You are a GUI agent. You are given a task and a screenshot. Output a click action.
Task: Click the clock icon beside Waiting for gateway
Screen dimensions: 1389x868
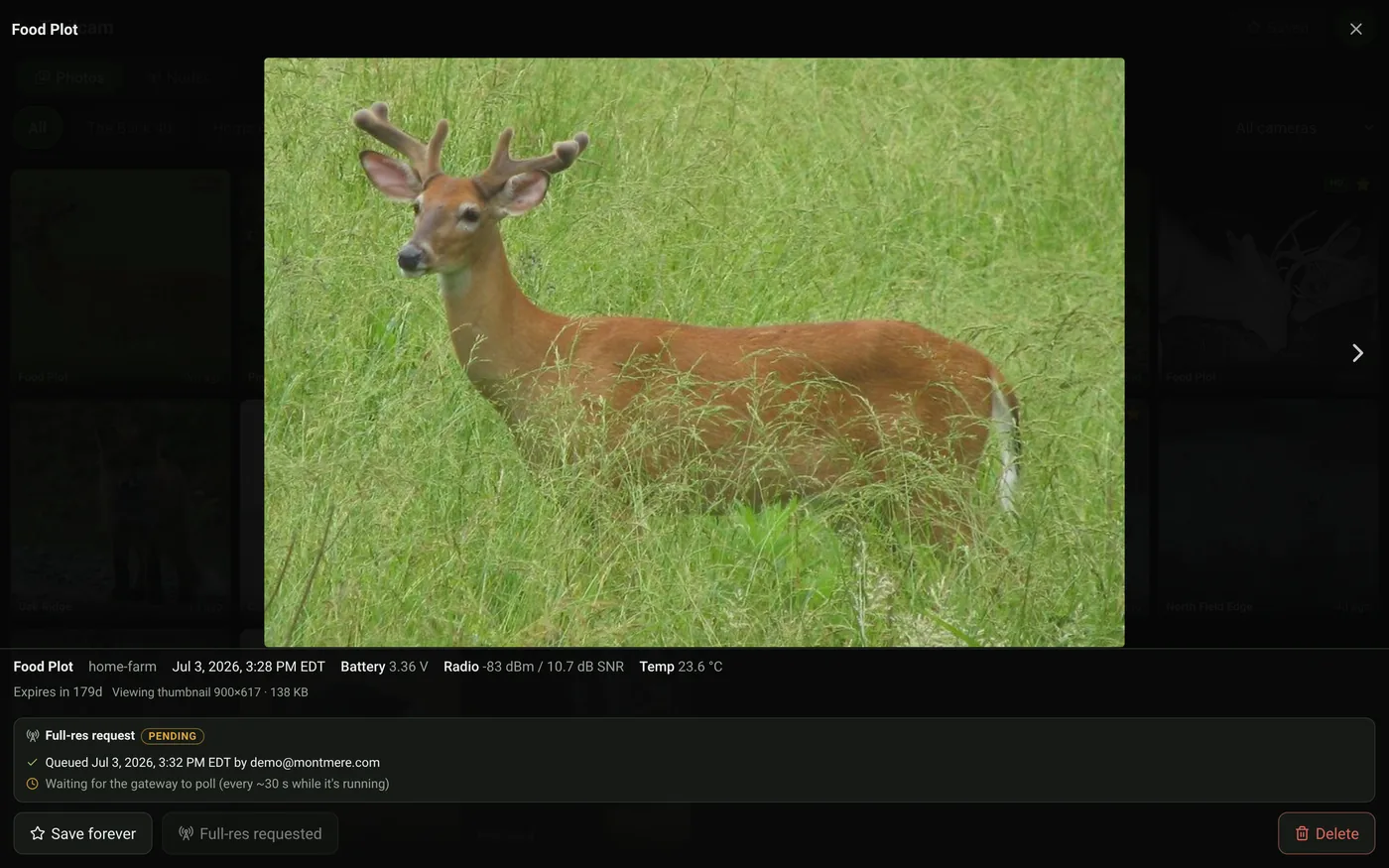click(x=33, y=784)
